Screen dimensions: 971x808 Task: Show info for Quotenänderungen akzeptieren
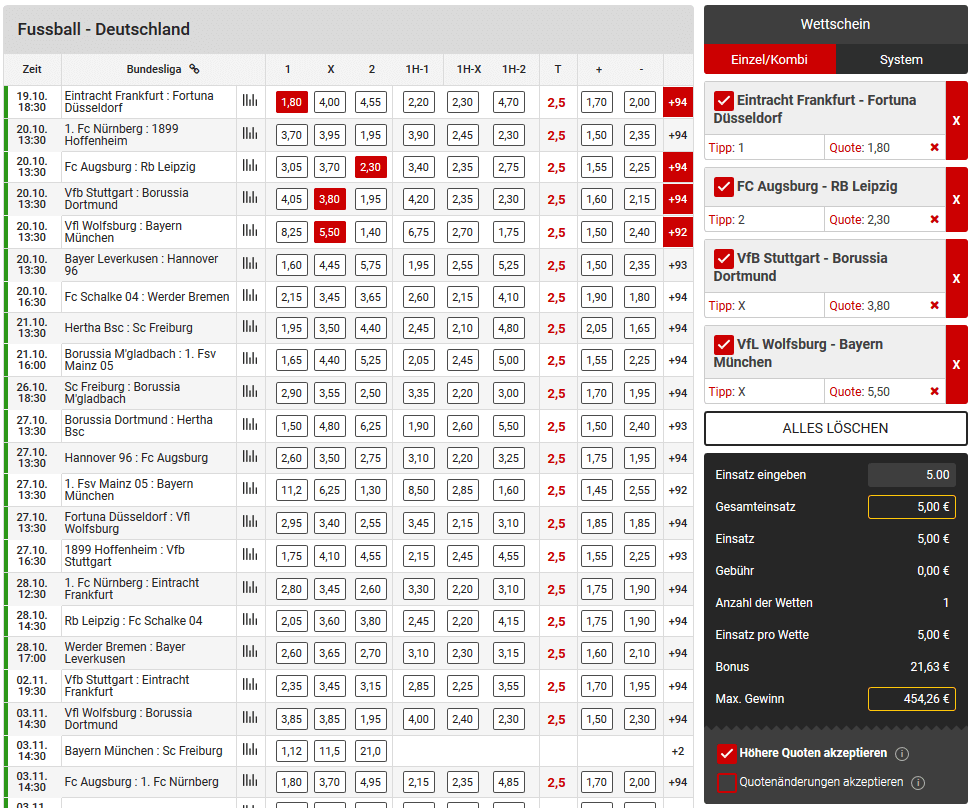coord(918,783)
